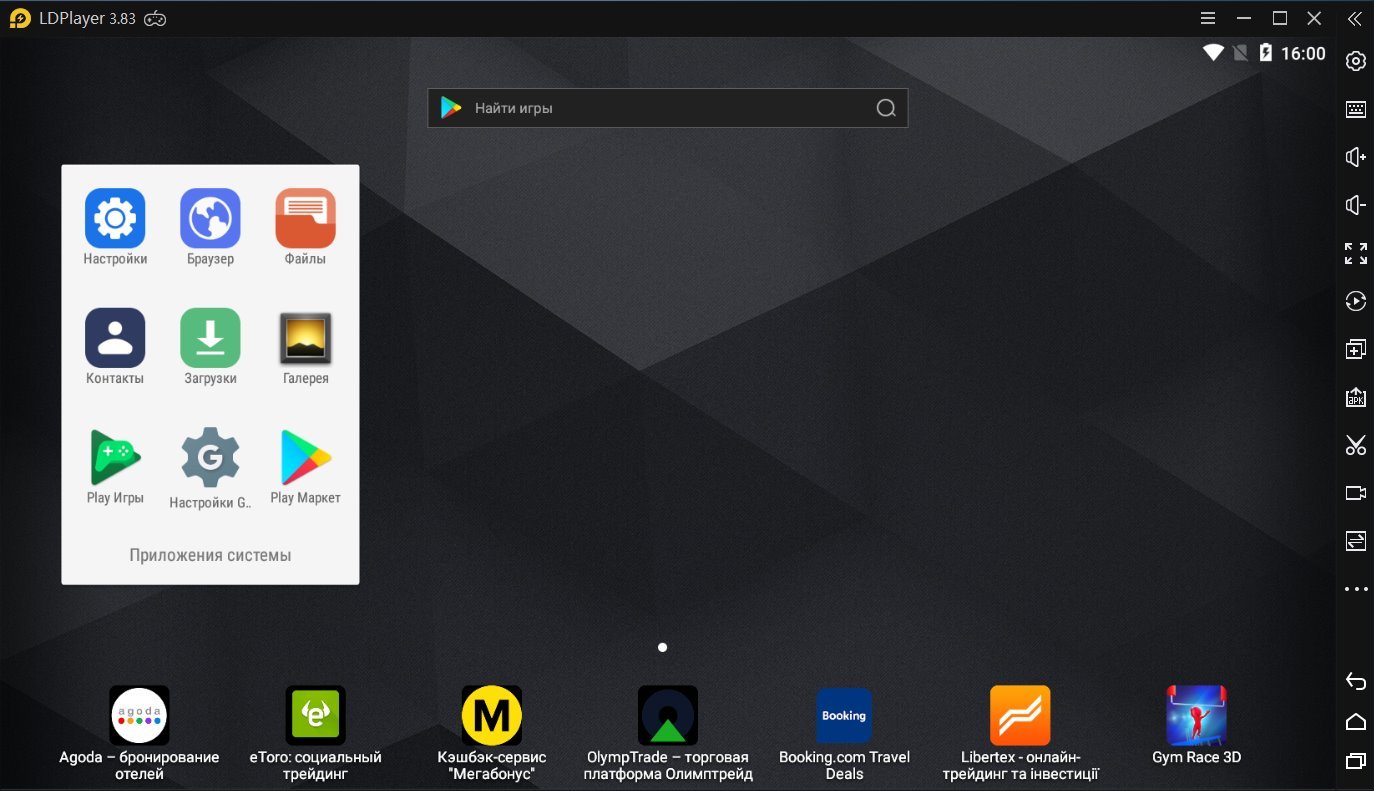This screenshot has height=791, width=1374.
Task: Click the magnifier search button
Action: (885, 108)
